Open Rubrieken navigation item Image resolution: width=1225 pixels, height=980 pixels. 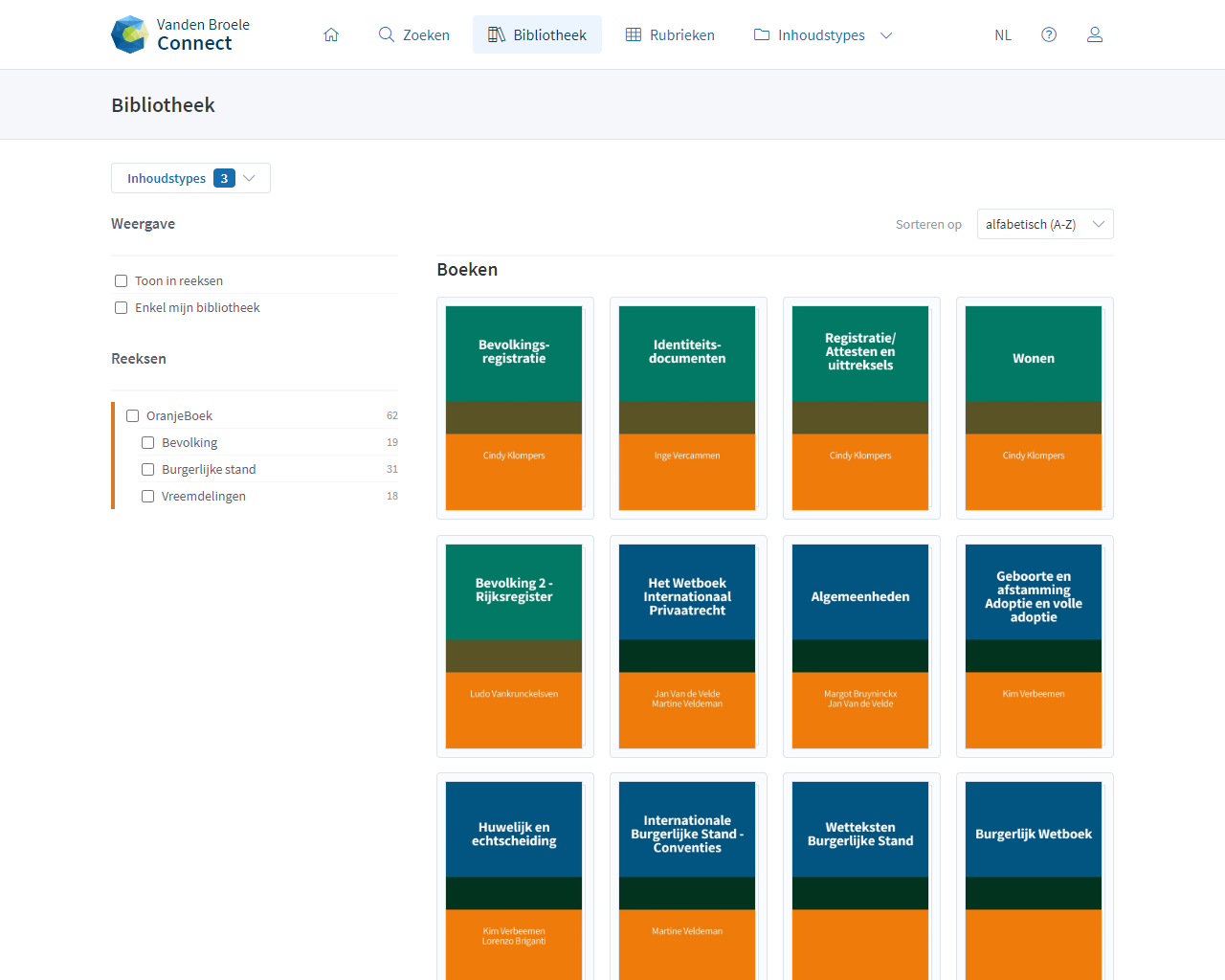(x=670, y=34)
